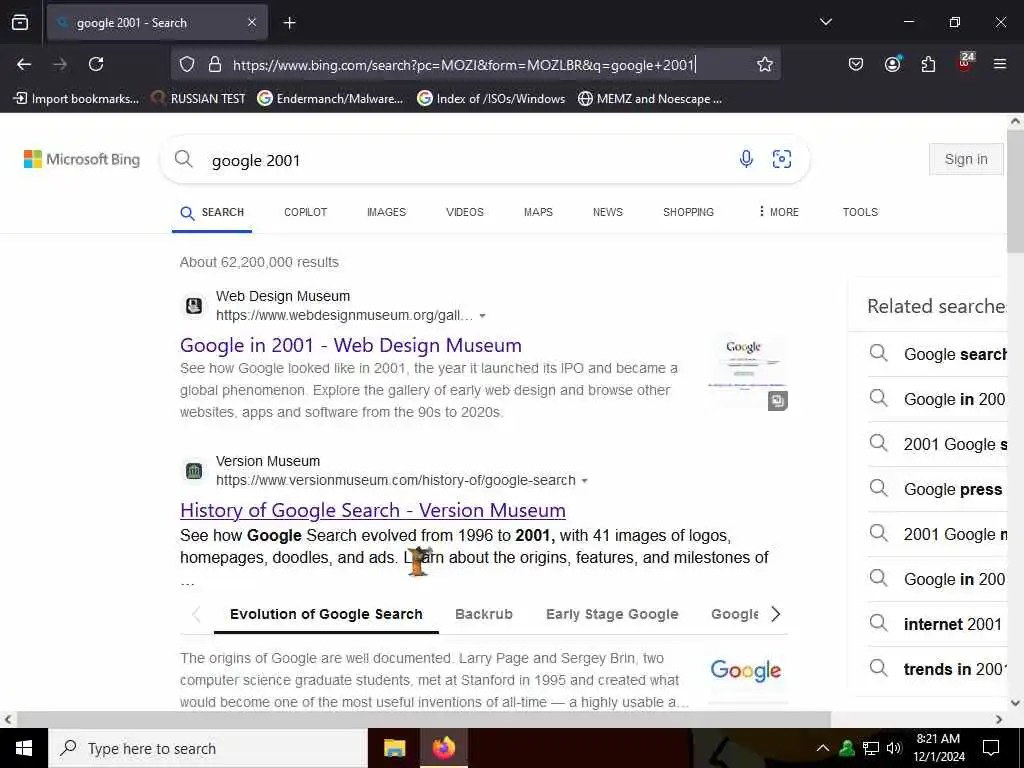Click the Firefox taskbar icon

click(x=443, y=748)
